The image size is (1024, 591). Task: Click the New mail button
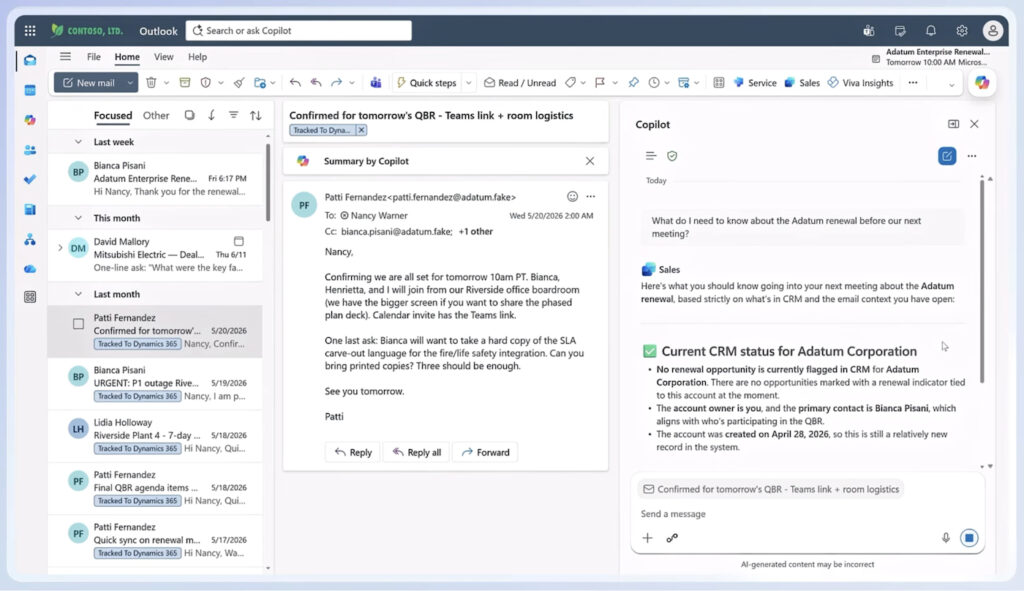pyautogui.click(x=89, y=83)
